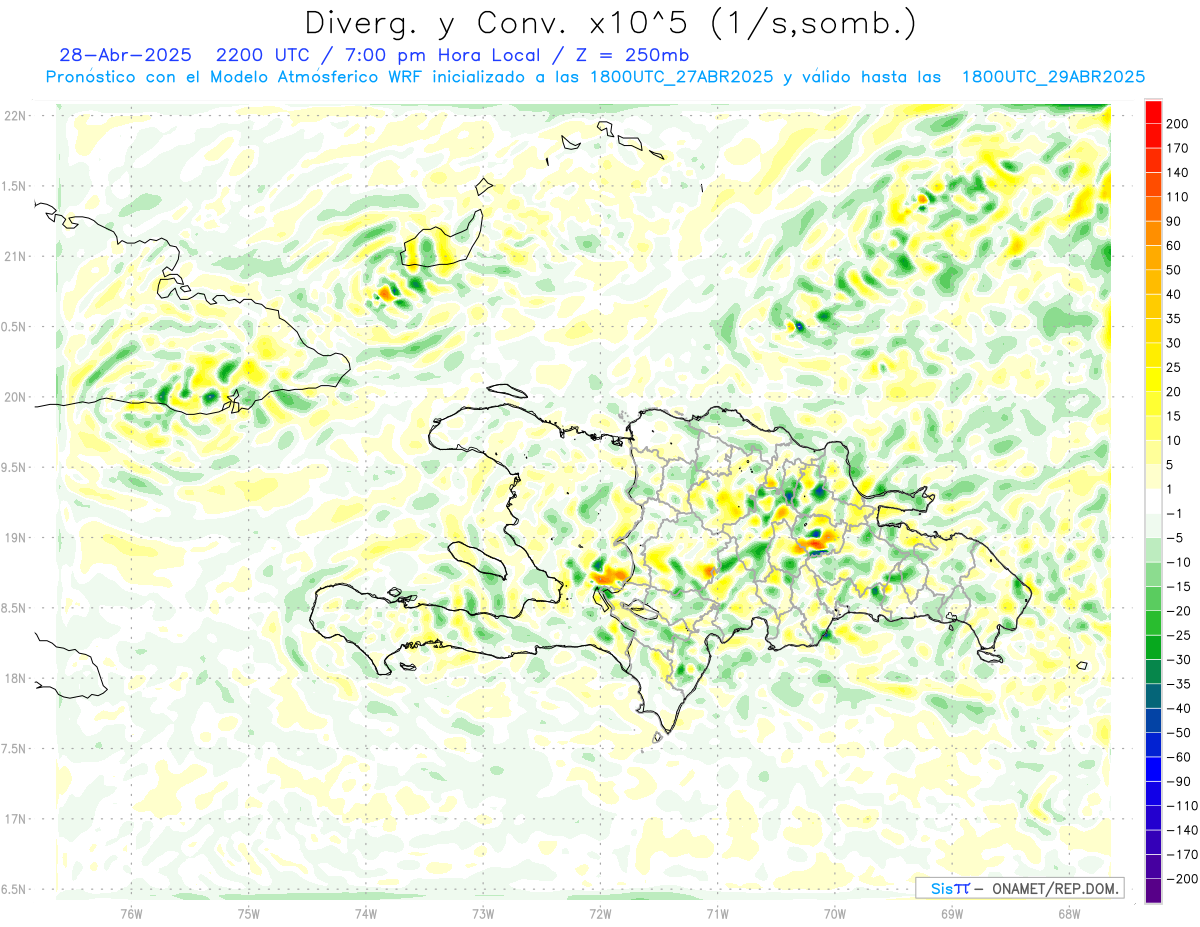Click the color scale segment between -25 and -30
Screen dimensions: 1200x927
(x=1153, y=648)
